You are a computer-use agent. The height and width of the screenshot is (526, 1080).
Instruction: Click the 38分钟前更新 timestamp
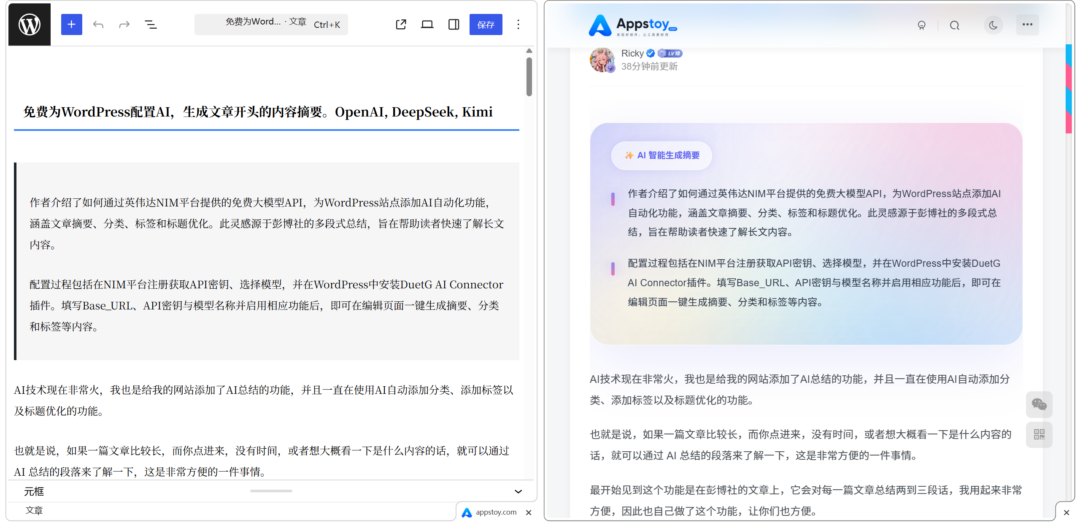coord(649,67)
